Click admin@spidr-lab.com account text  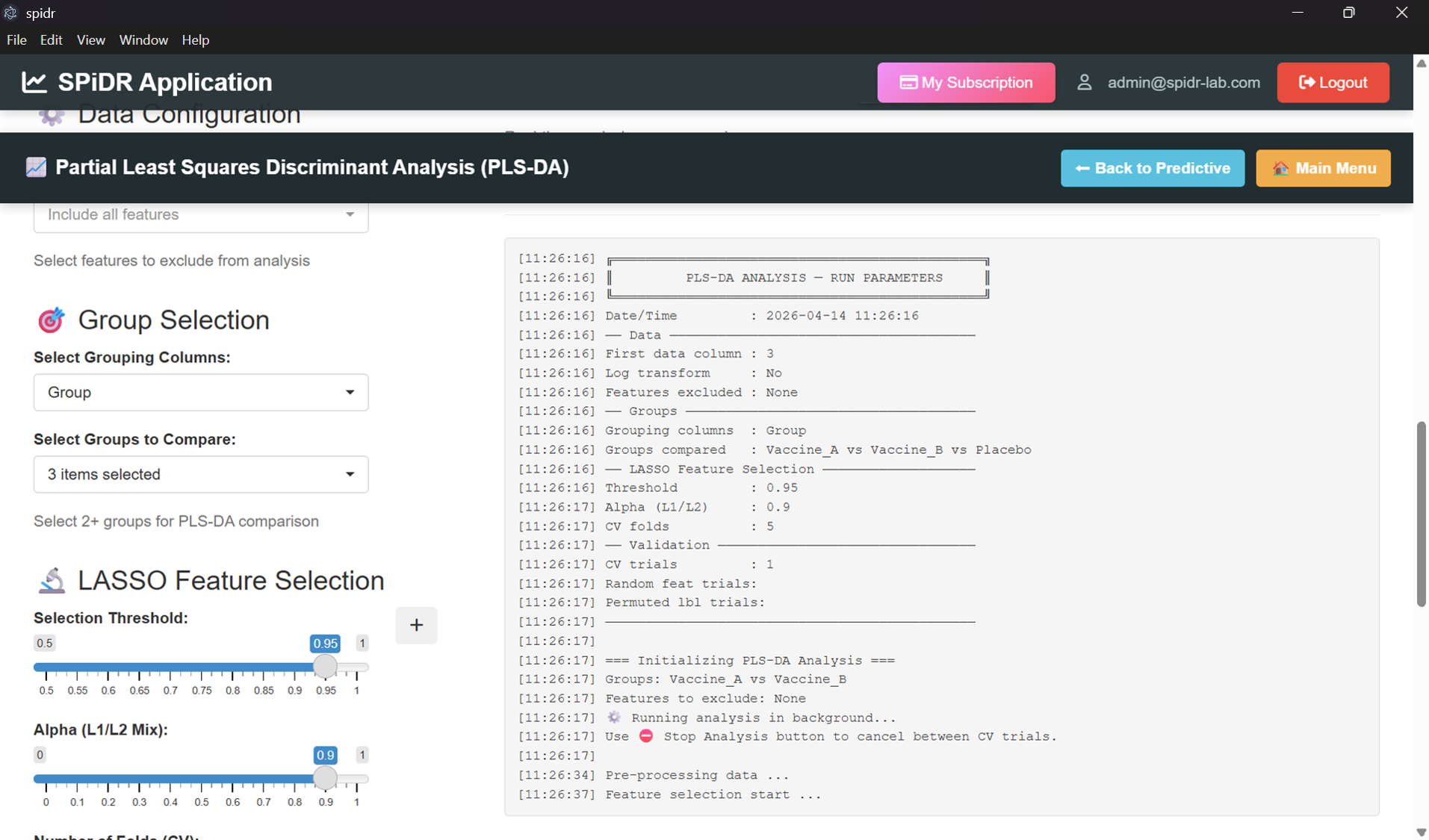point(1183,82)
